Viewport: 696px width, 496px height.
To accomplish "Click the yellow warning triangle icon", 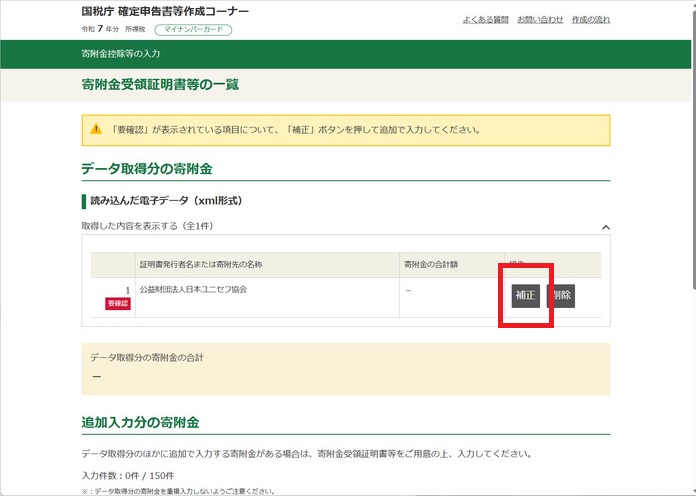I will tap(96, 130).
